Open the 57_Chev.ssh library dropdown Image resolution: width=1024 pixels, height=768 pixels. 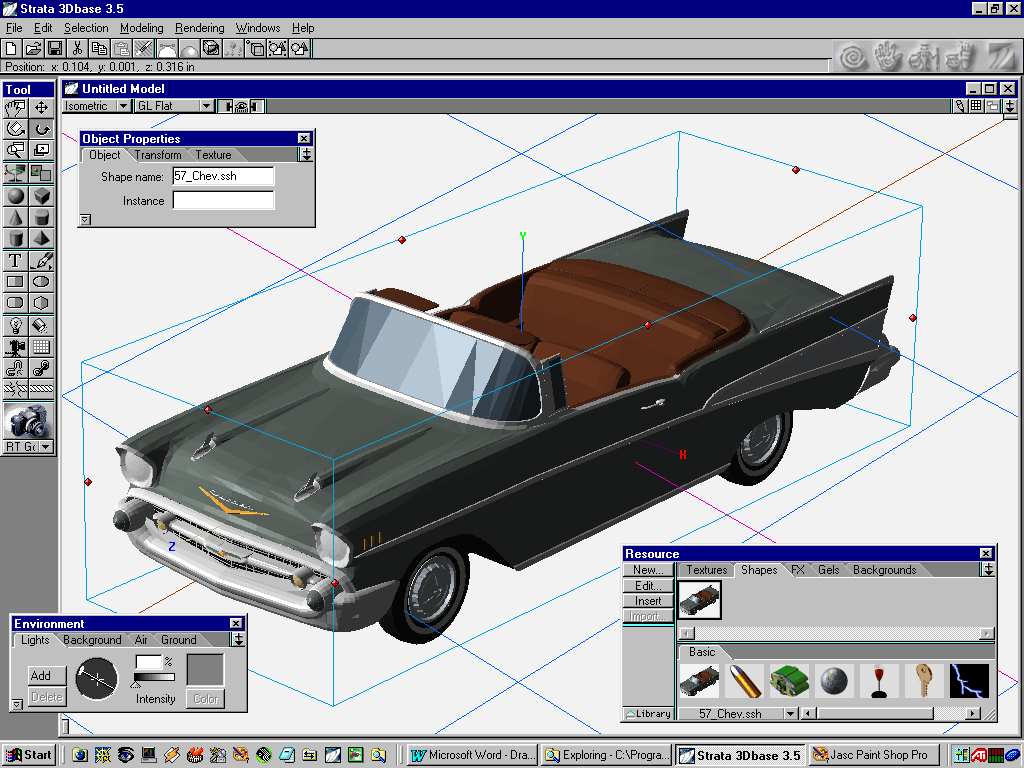point(790,714)
